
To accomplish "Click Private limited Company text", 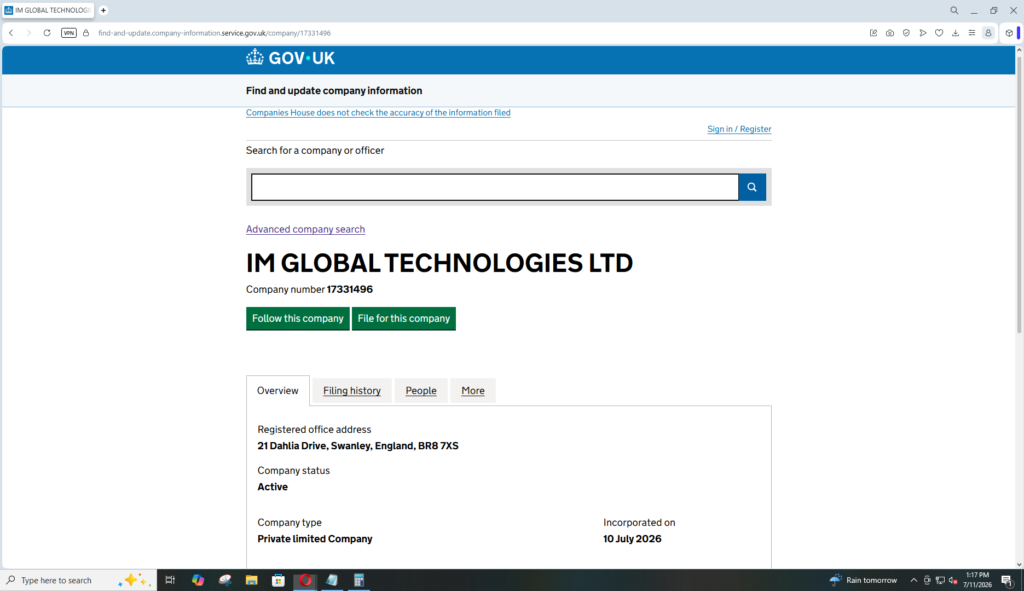I will (x=315, y=539).
